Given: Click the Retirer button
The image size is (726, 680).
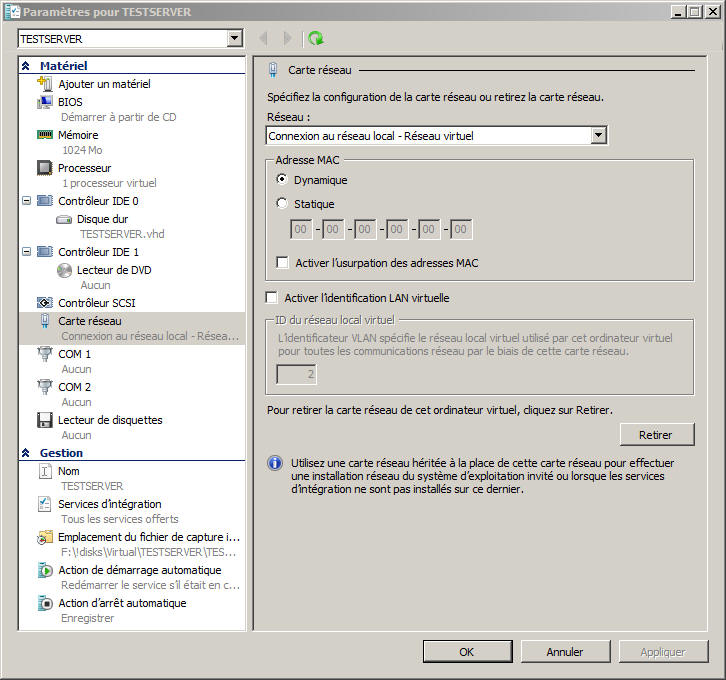Looking at the screenshot, I should pos(655,435).
